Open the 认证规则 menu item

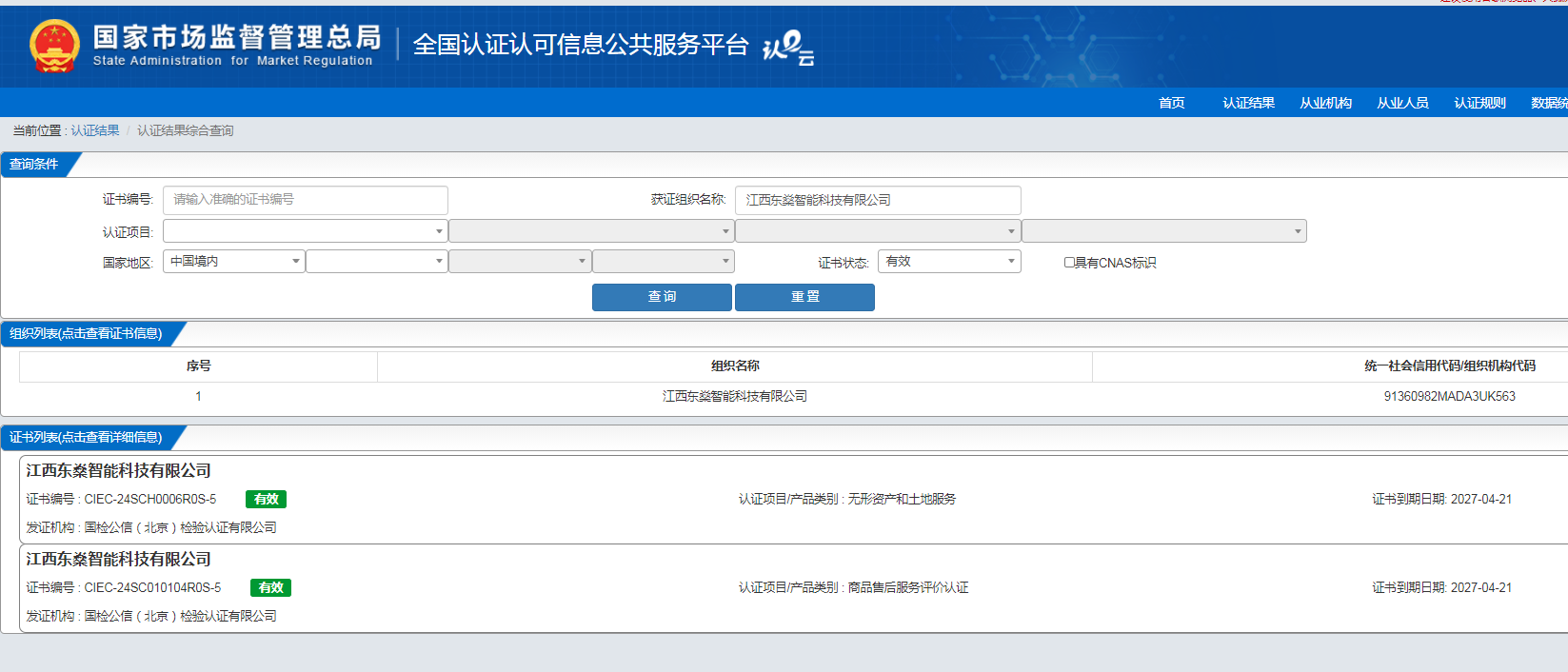tap(1479, 103)
